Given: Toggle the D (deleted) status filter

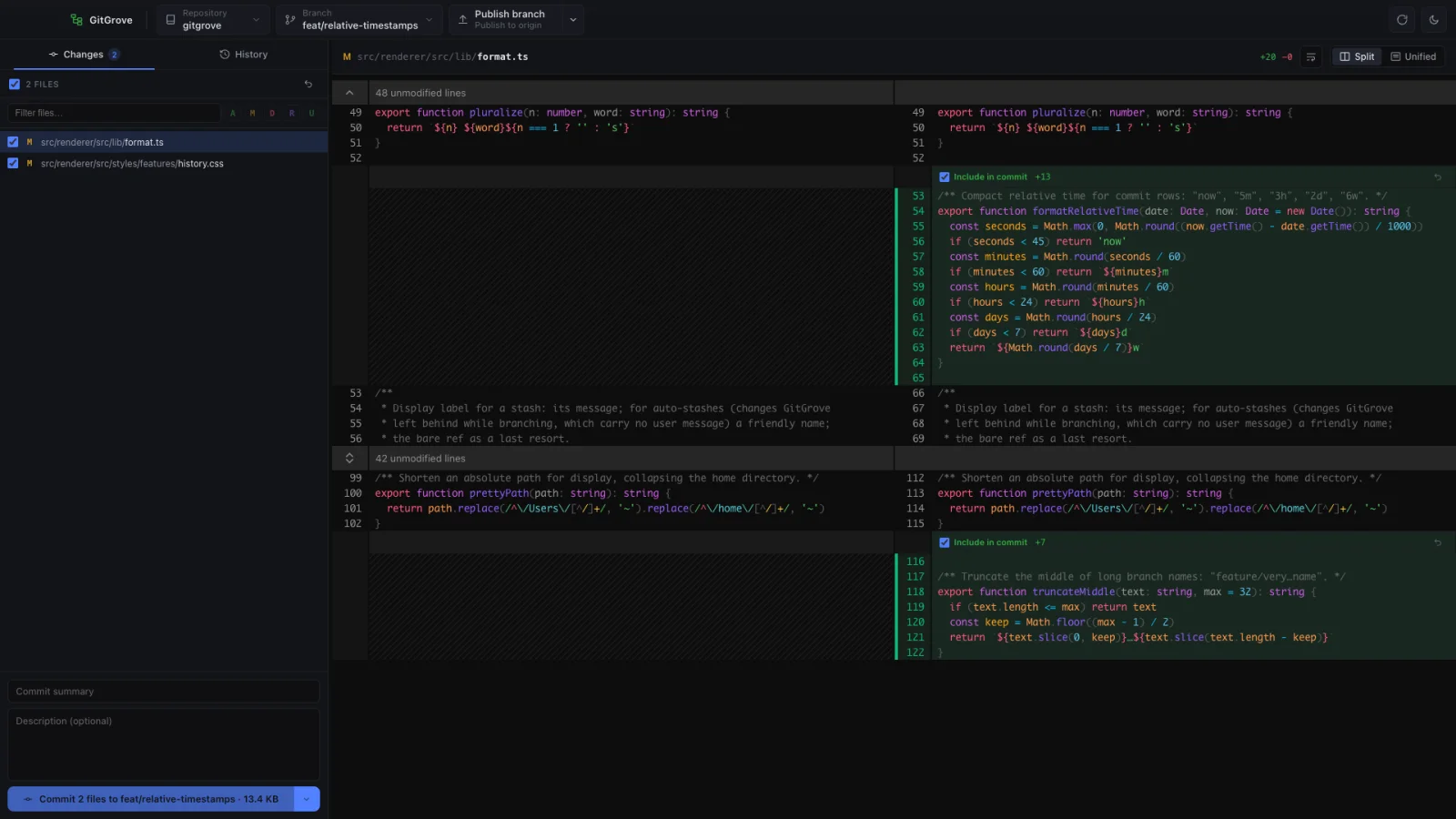Looking at the screenshot, I should click(x=272, y=113).
